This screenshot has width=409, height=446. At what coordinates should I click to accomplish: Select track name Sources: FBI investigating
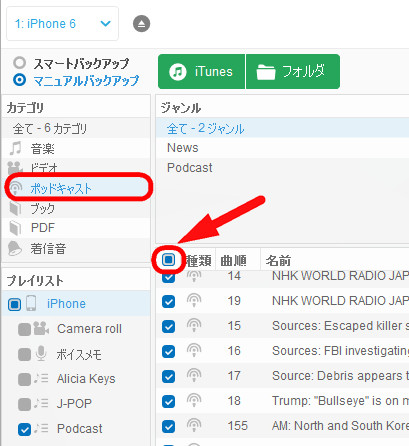coord(340,351)
